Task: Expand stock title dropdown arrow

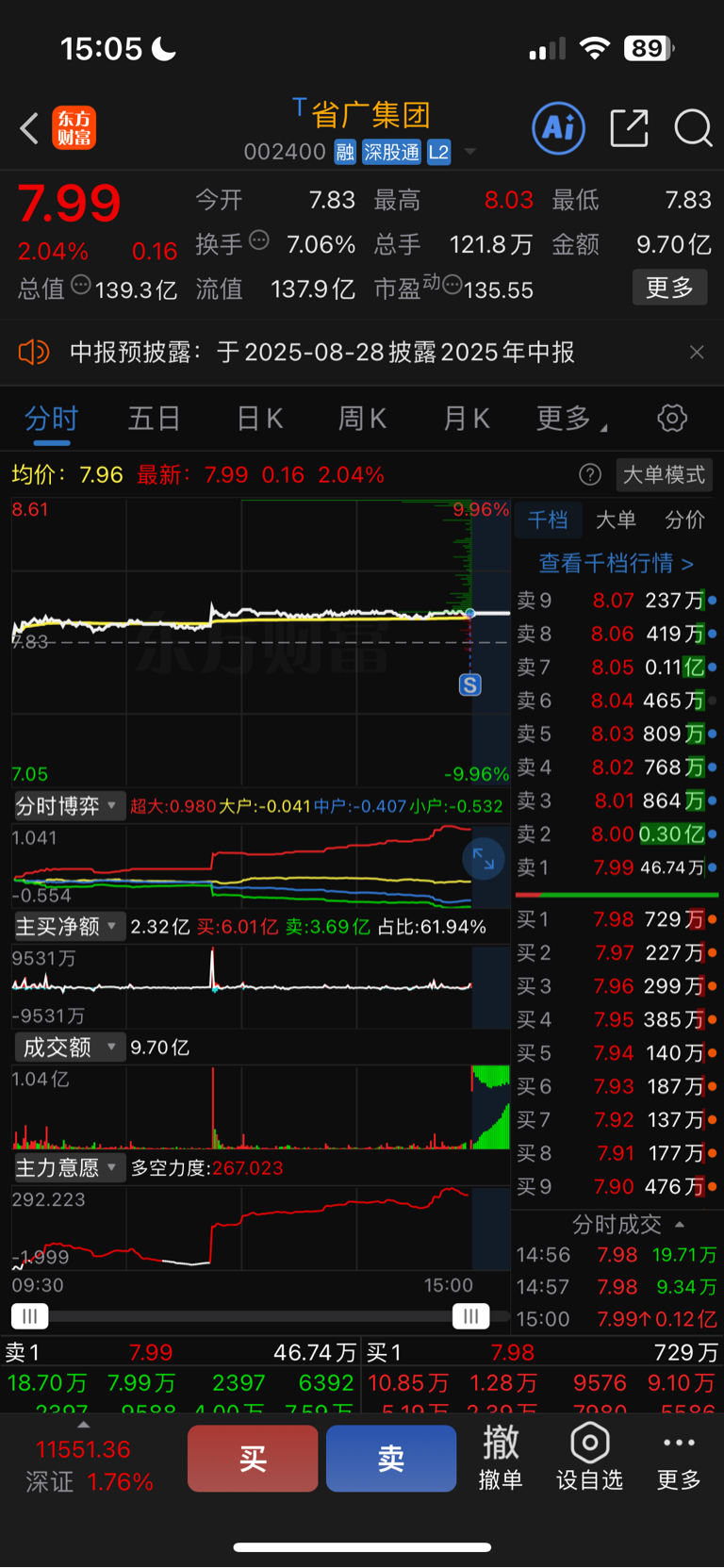Action: pos(469,152)
